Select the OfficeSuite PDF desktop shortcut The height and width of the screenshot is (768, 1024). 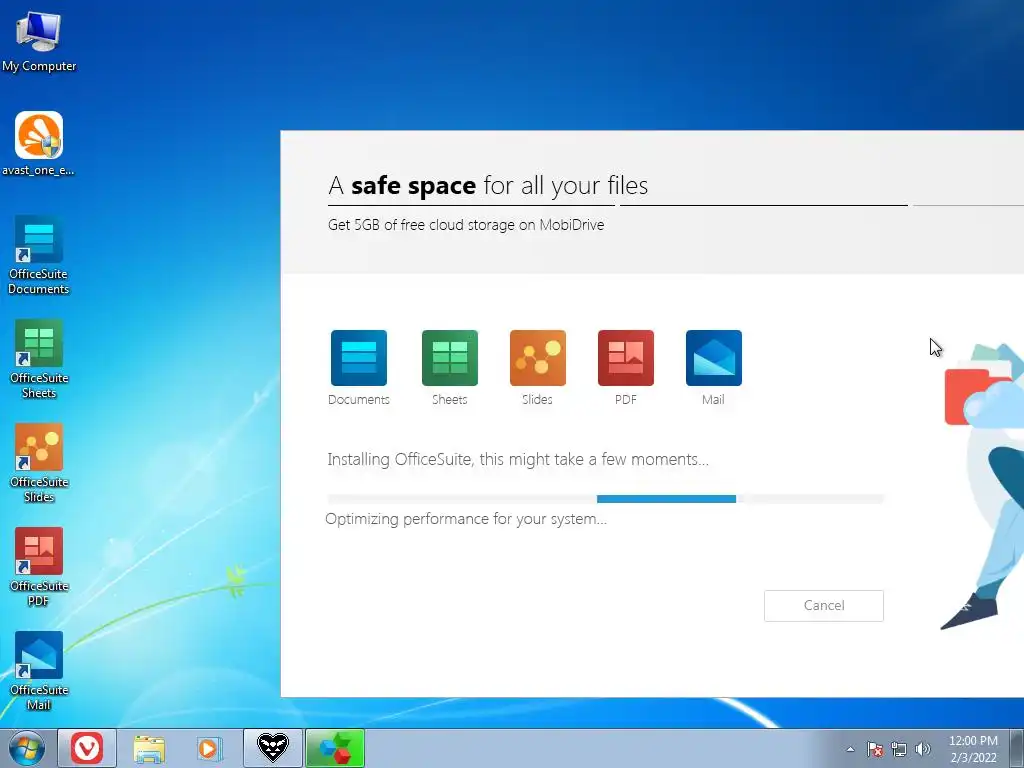pos(39,567)
